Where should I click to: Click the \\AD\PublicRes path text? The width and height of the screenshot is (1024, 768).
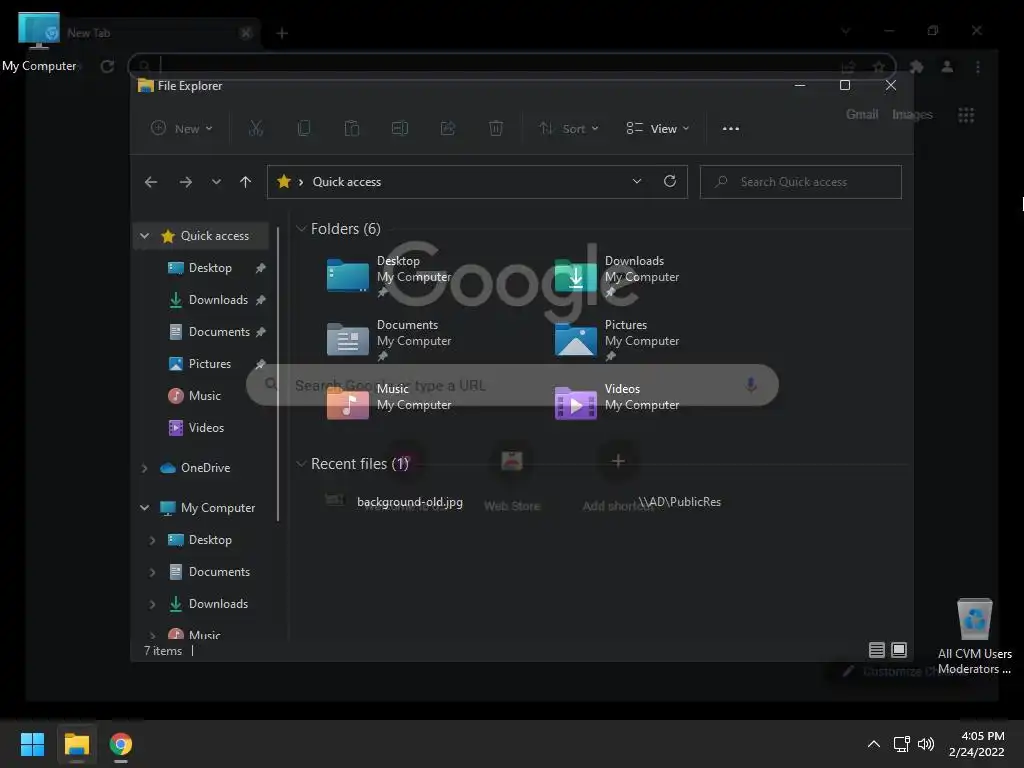click(x=679, y=502)
